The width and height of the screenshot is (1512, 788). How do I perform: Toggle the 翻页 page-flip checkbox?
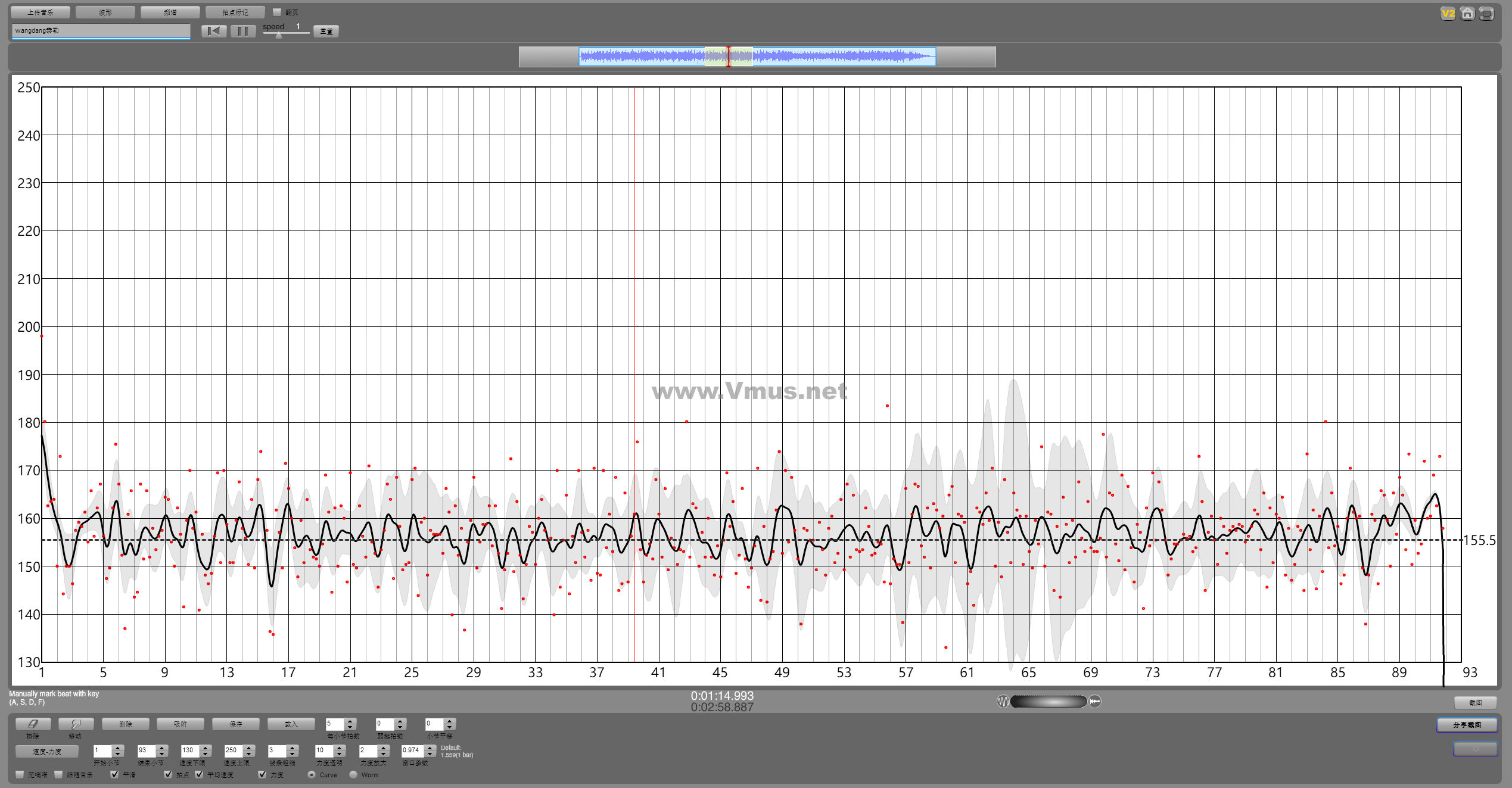click(277, 12)
